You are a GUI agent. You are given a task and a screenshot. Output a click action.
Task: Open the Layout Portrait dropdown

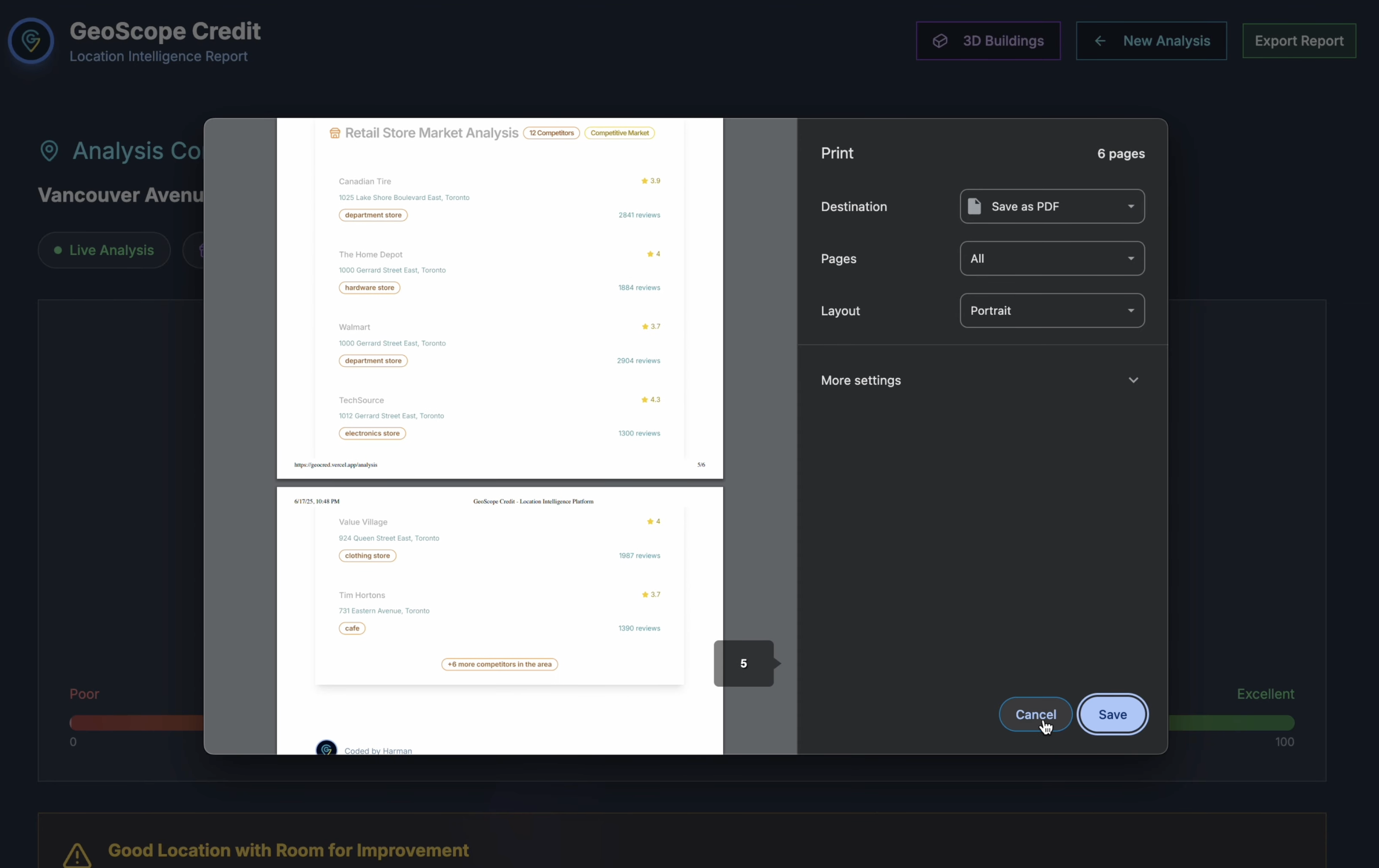tap(1051, 310)
